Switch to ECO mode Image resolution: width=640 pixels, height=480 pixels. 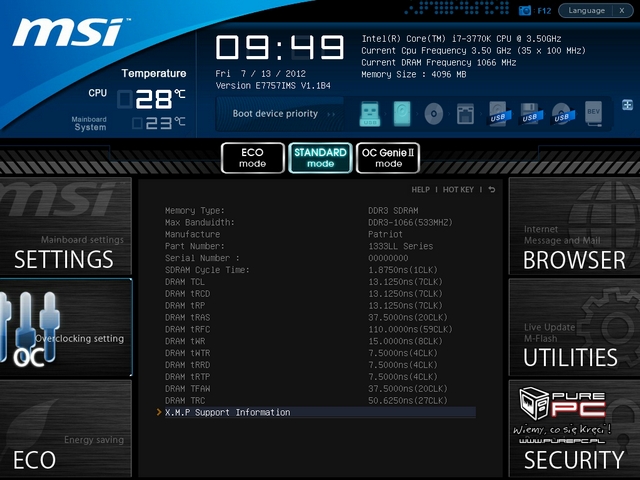pos(253,158)
